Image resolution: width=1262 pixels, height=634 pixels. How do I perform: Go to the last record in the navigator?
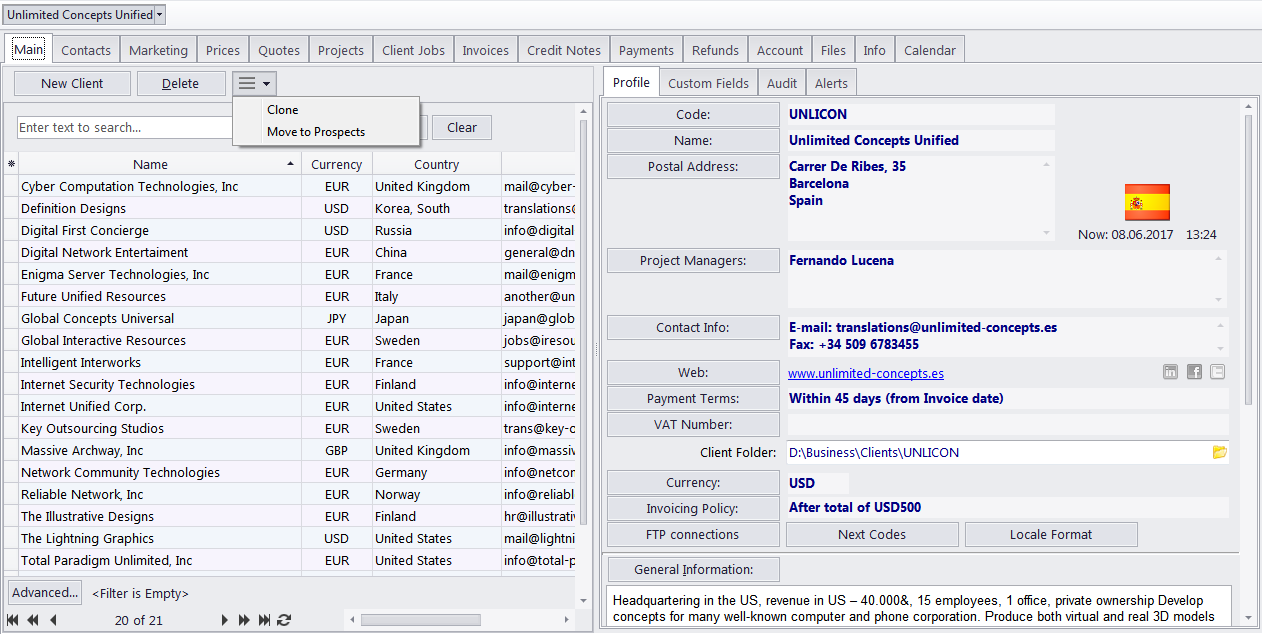pyautogui.click(x=264, y=620)
